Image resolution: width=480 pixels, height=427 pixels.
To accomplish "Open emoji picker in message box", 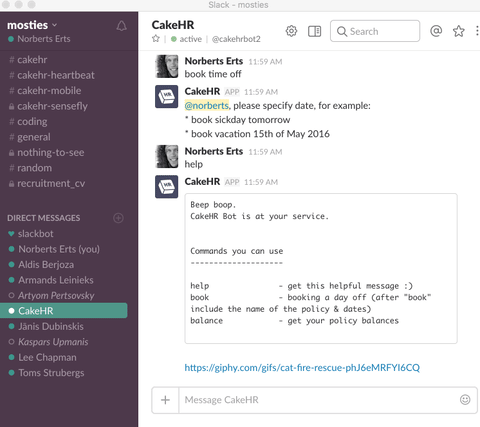I will pos(465,399).
